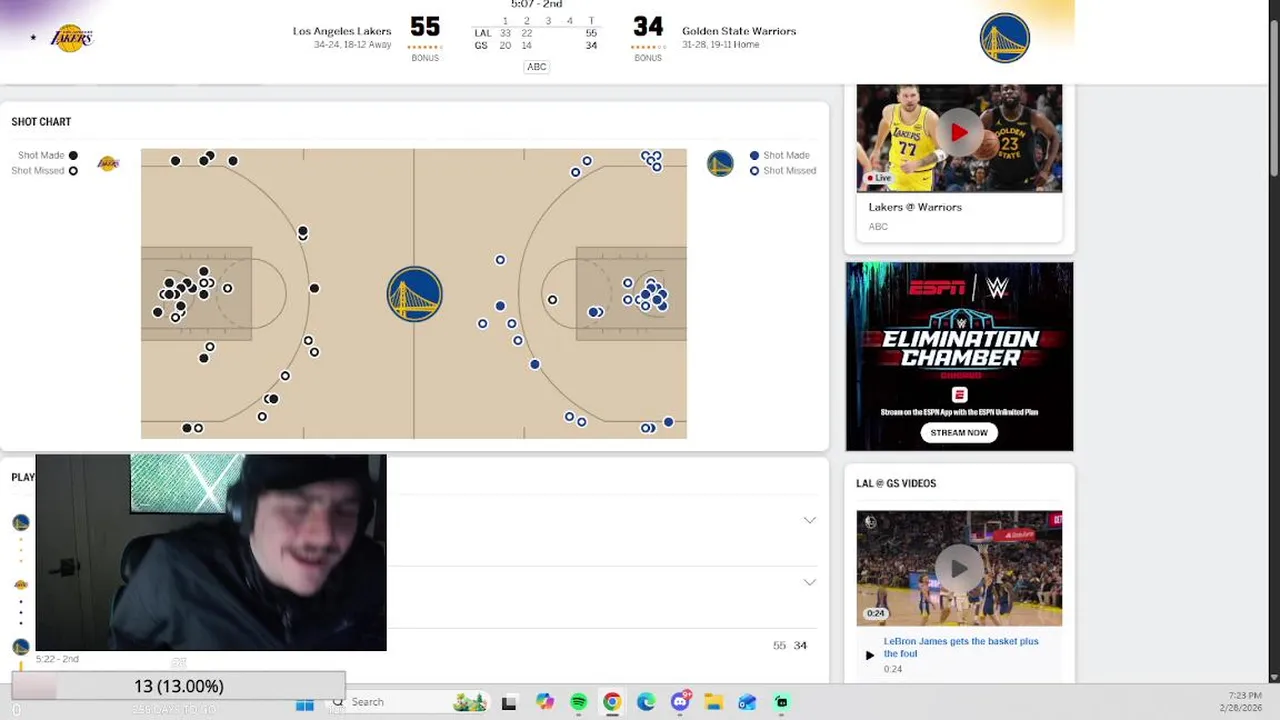Click the LAL row in the quarter score table
The width and height of the screenshot is (1280, 720).
pos(535,33)
